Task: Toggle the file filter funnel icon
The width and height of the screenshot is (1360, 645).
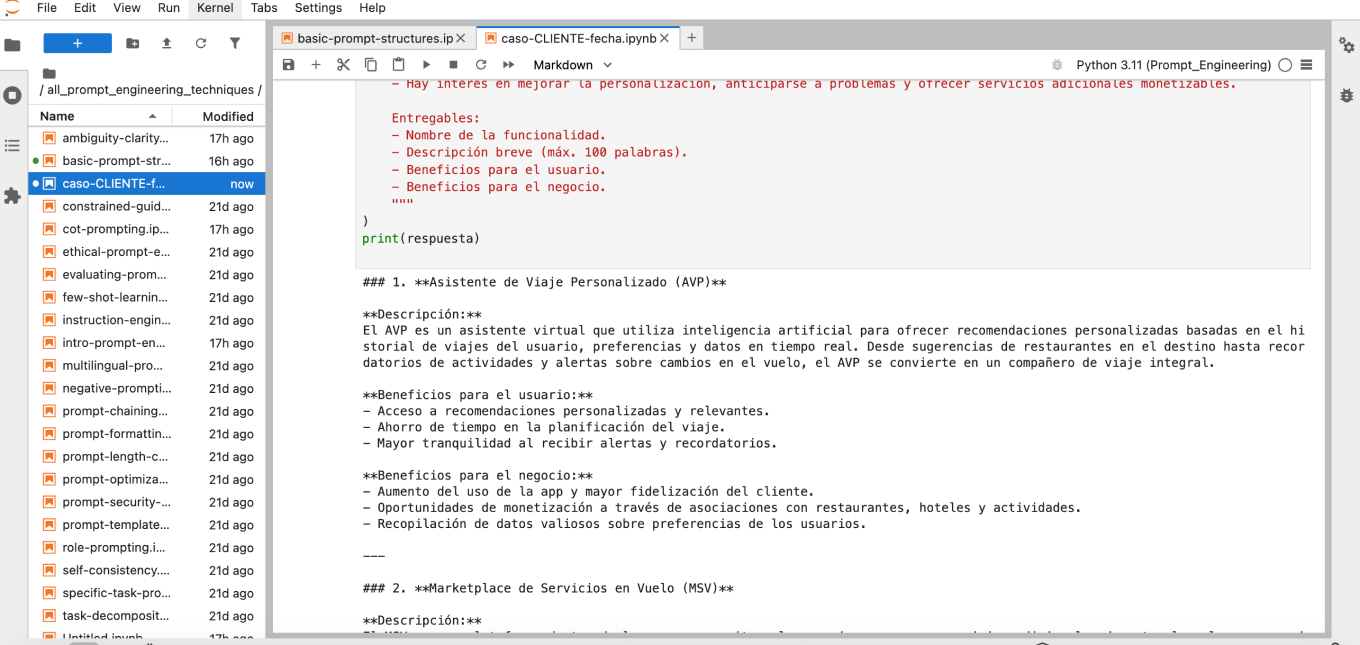Action: pos(235,44)
